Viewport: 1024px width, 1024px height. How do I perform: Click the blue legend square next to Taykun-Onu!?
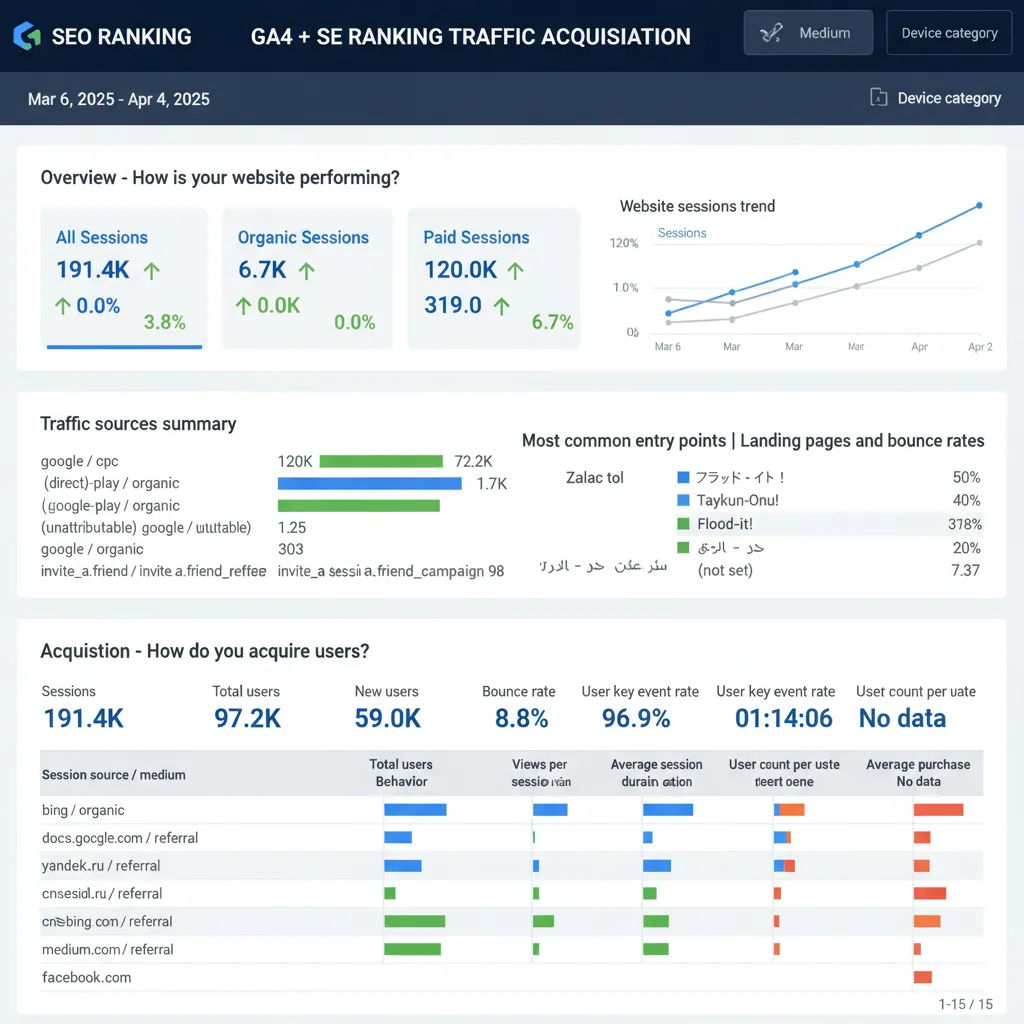click(x=685, y=500)
